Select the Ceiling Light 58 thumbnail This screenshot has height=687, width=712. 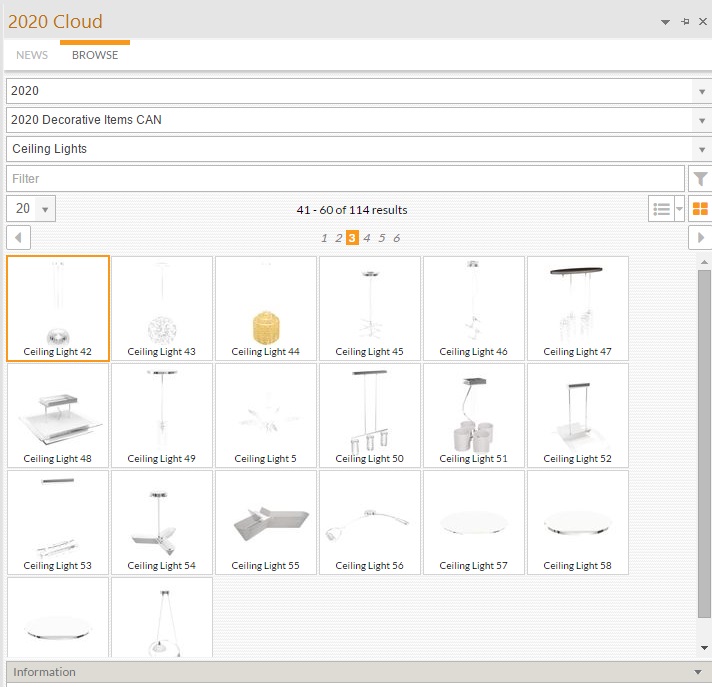(578, 523)
